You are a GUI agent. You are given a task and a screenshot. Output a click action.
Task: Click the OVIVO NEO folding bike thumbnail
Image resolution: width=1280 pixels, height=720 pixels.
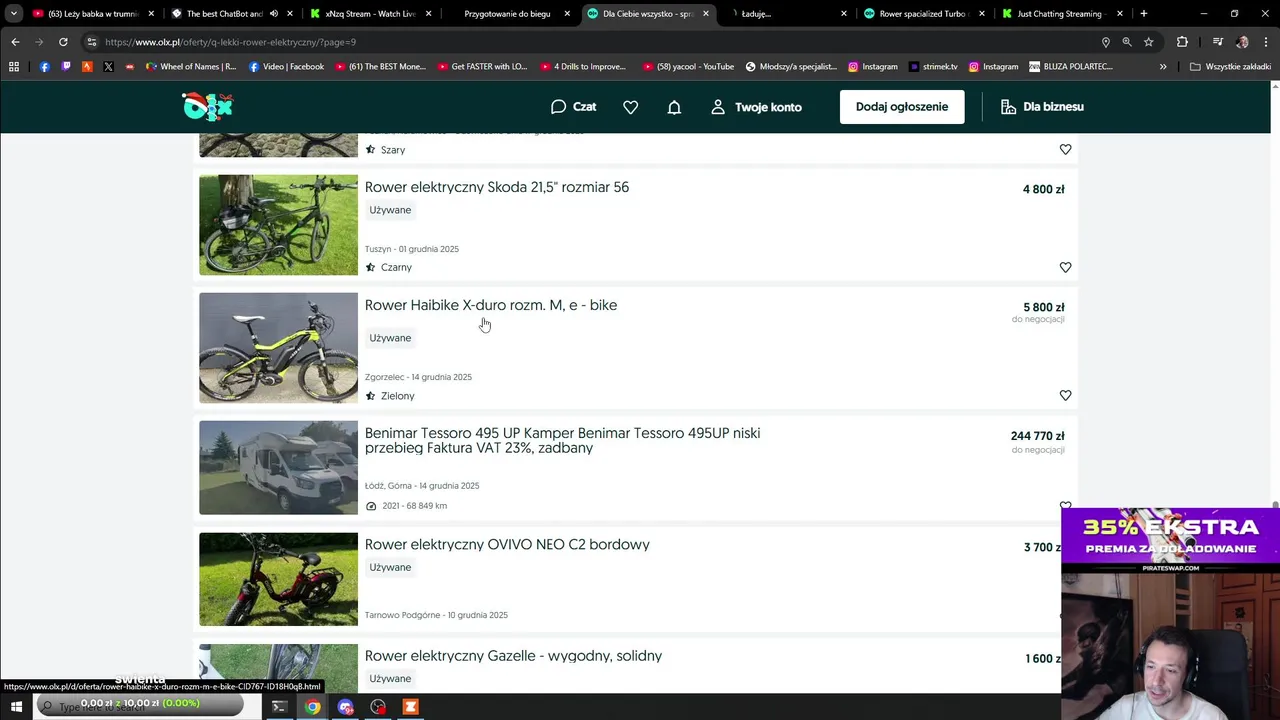pyautogui.click(x=278, y=579)
